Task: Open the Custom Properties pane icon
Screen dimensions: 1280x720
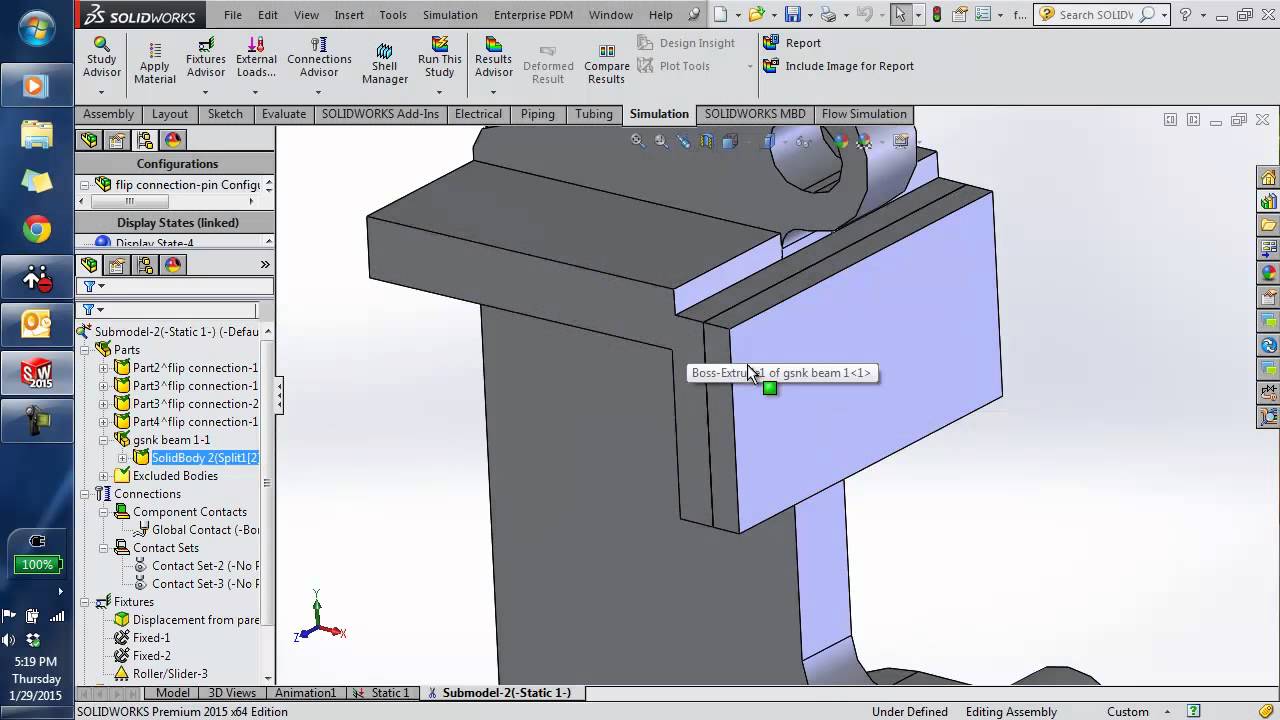Action: pos(1269,297)
